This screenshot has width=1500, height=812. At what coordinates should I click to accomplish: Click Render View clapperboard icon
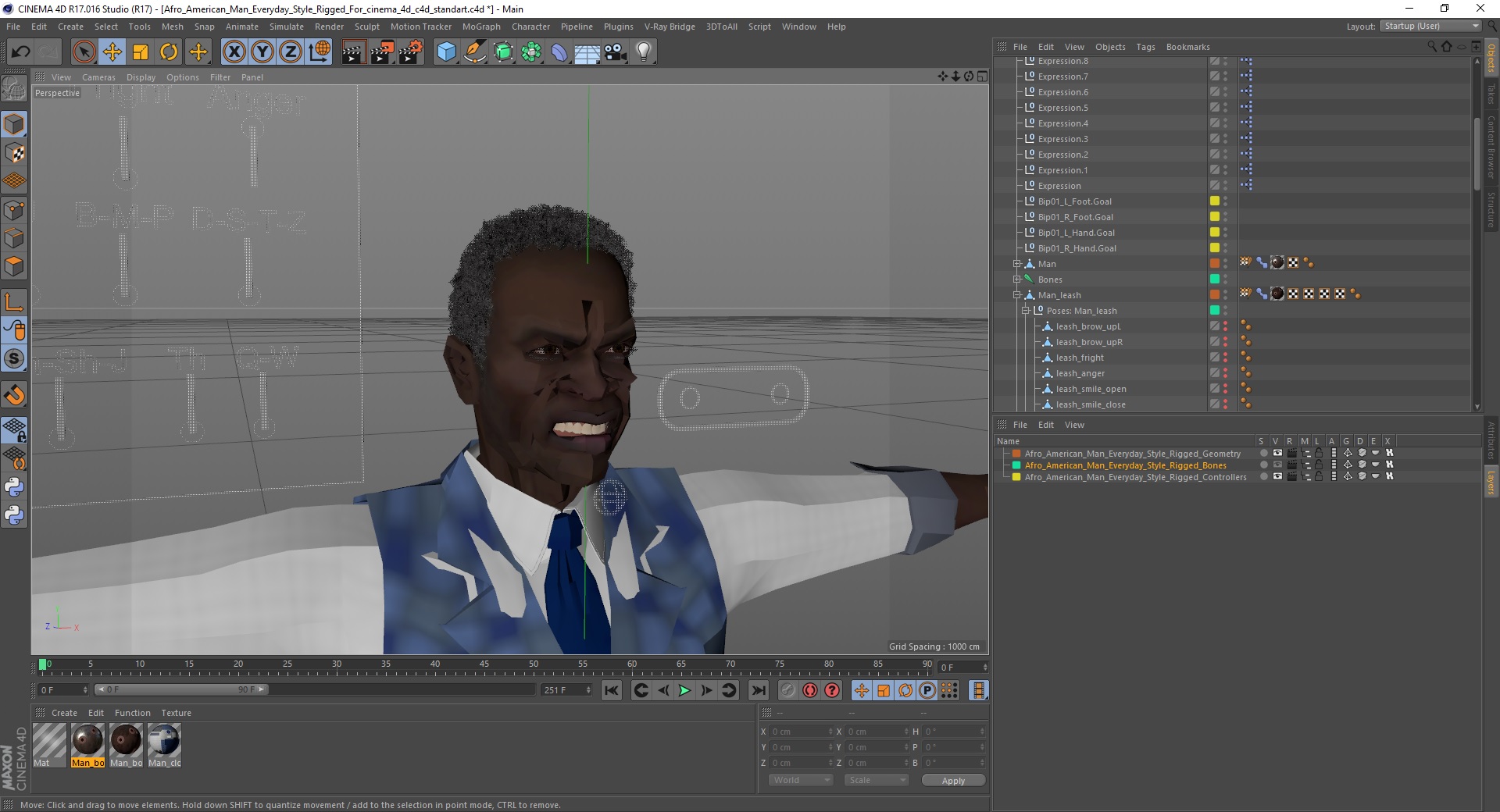click(353, 52)
